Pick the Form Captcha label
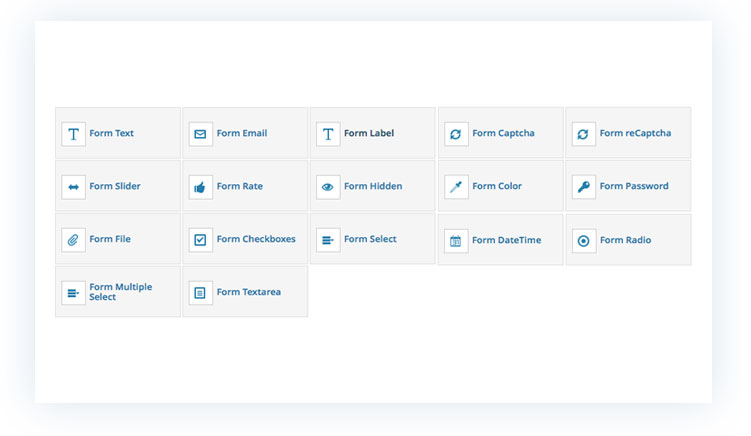751x436 pixels. [503, 133]
